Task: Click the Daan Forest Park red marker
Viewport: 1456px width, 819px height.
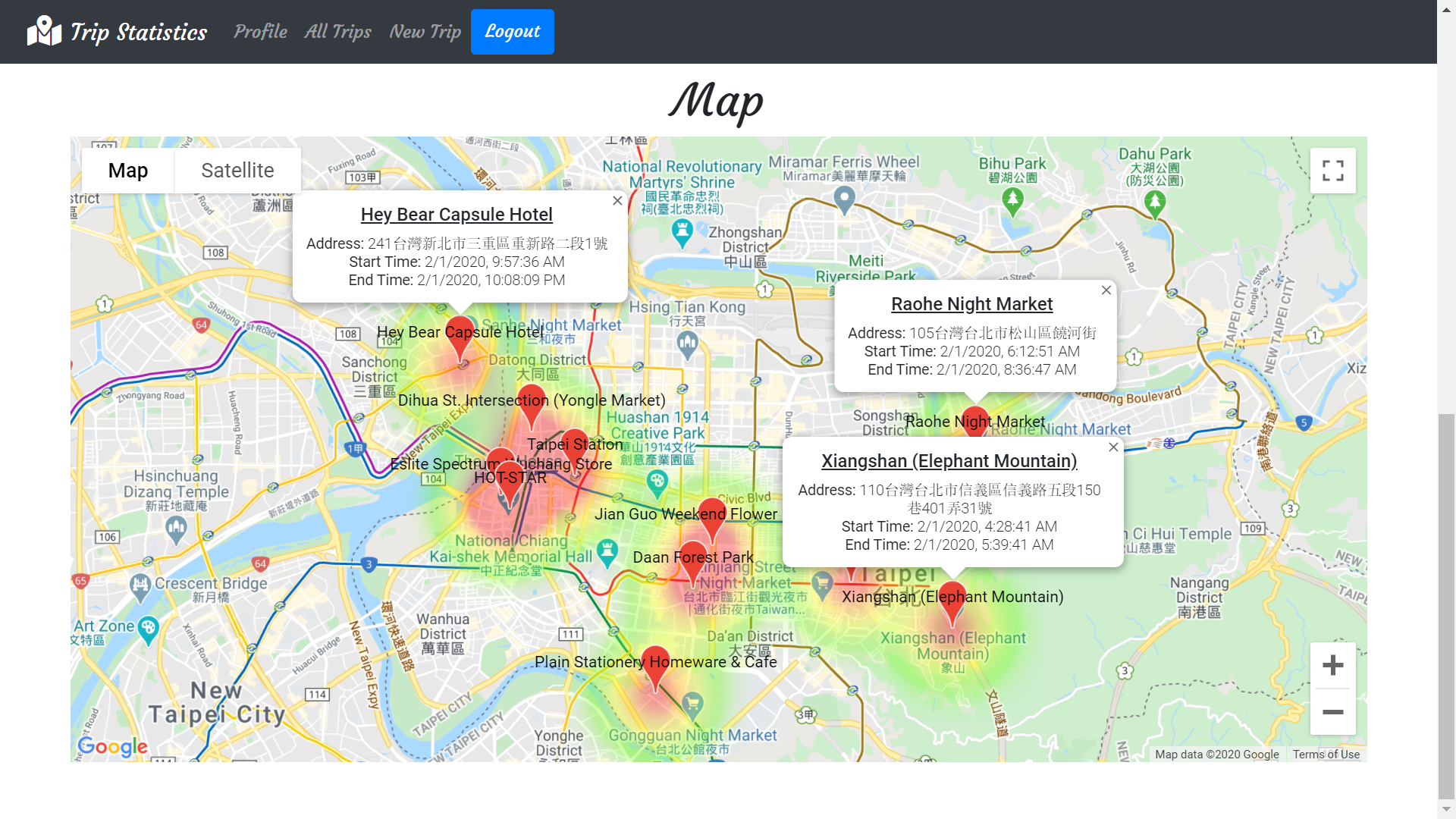Action: (x=693, y=564)
